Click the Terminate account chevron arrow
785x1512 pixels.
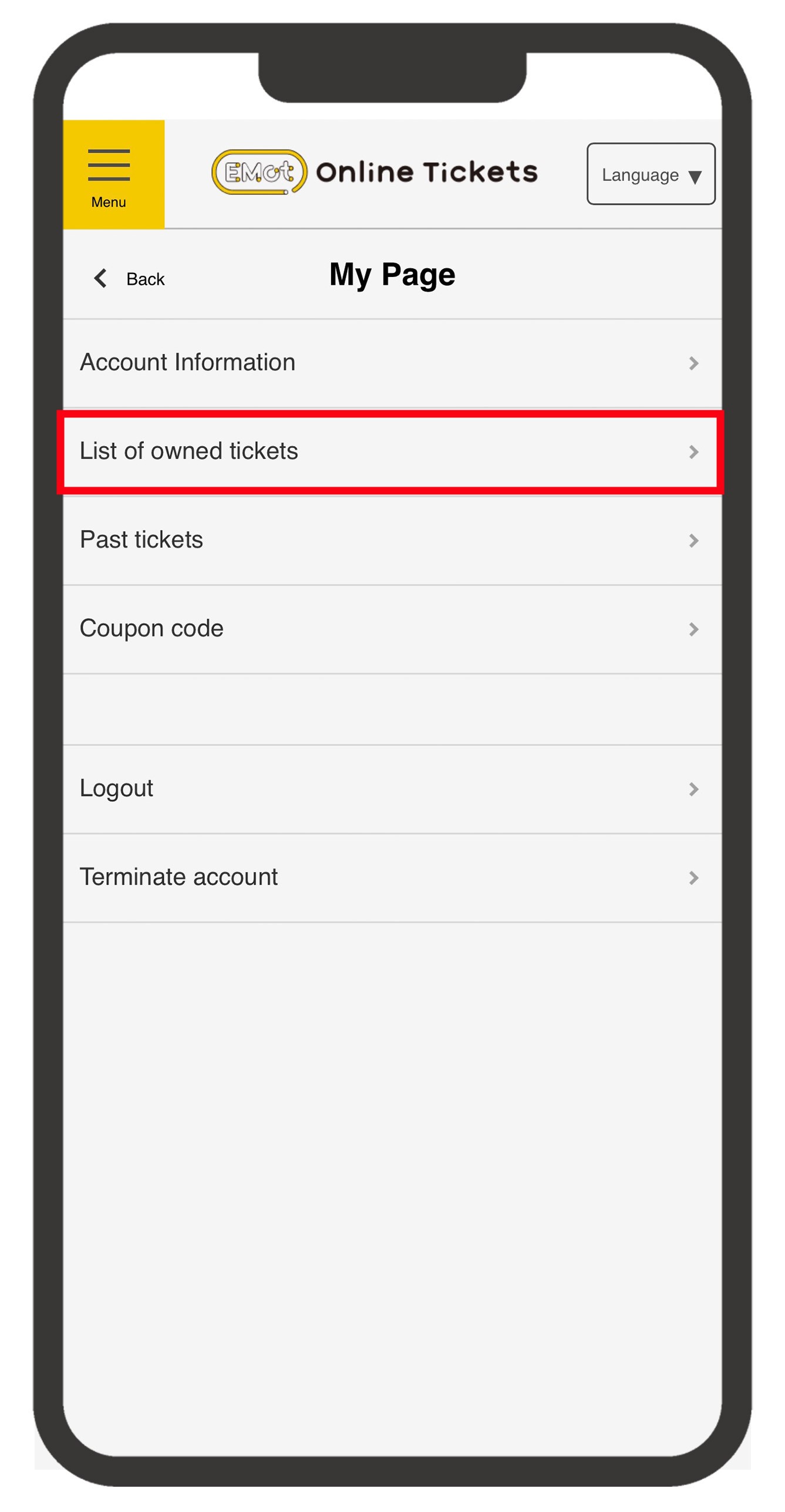pyautogui.click(x=693, y=878)
